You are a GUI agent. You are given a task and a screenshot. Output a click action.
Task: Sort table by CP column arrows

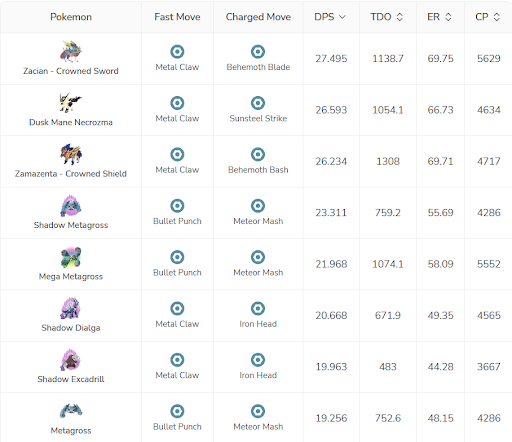(x=497, y=17)
